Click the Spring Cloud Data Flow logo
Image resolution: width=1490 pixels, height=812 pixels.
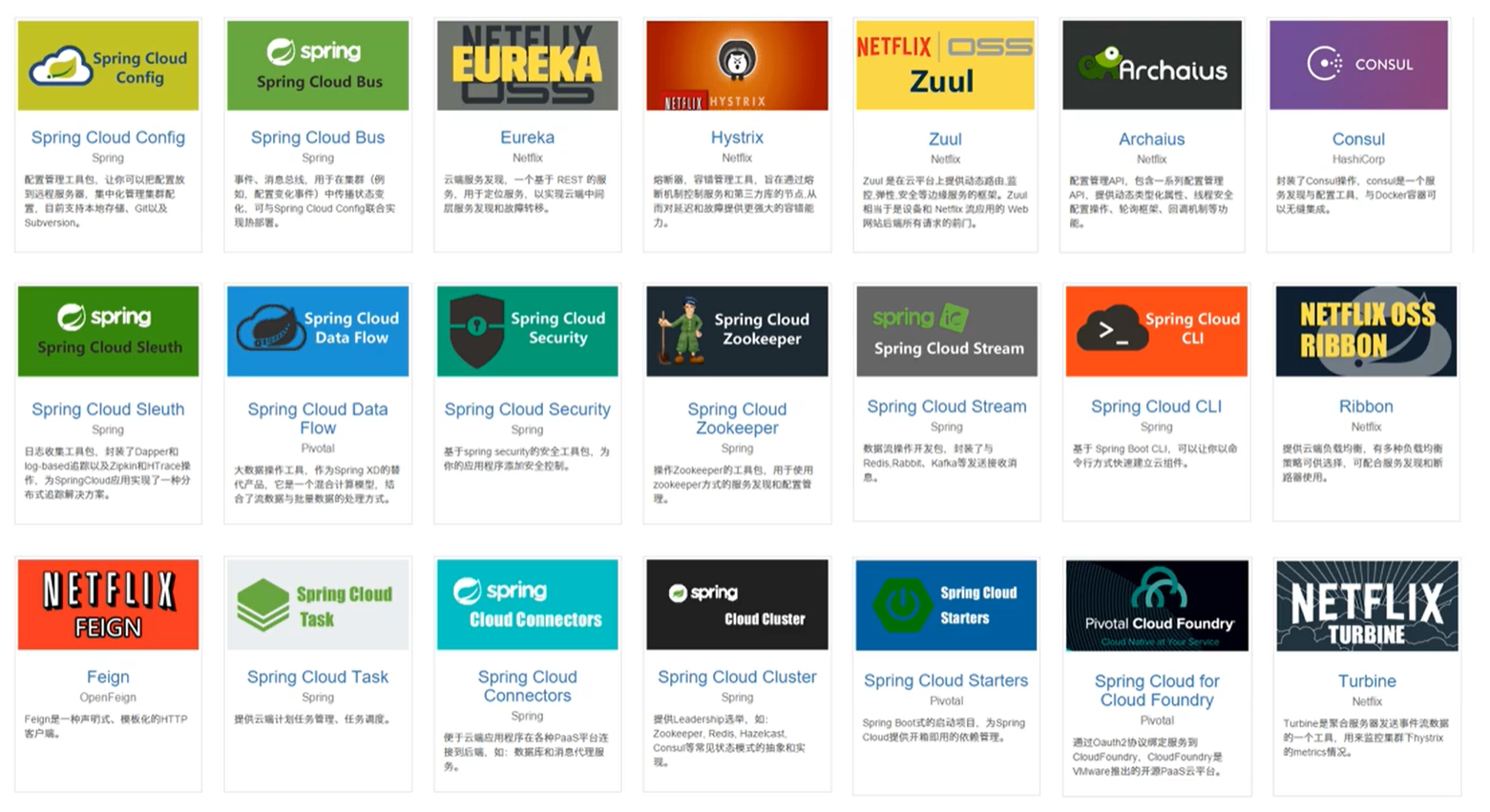[x=318, y=331]
